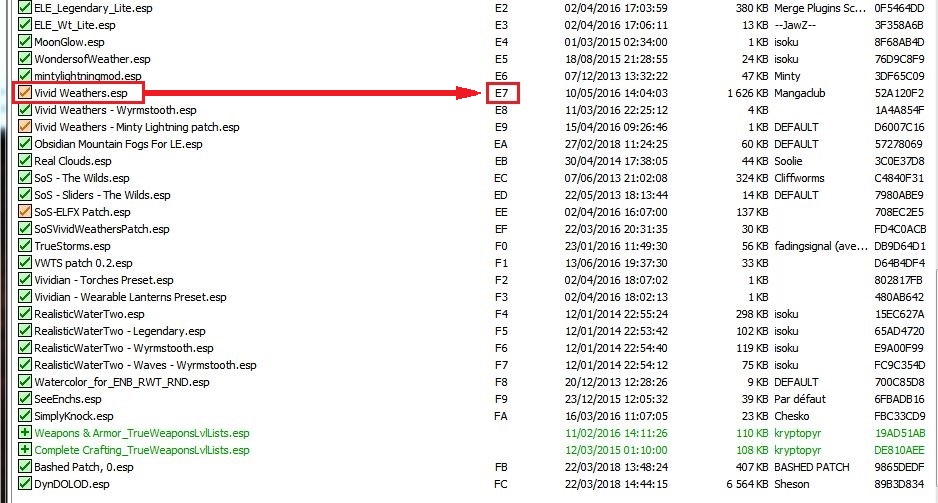Image resolution: width=938 pixels, height=503 pixels.
Task: Click the Mangaclub author cell
Action: point(800,93)
